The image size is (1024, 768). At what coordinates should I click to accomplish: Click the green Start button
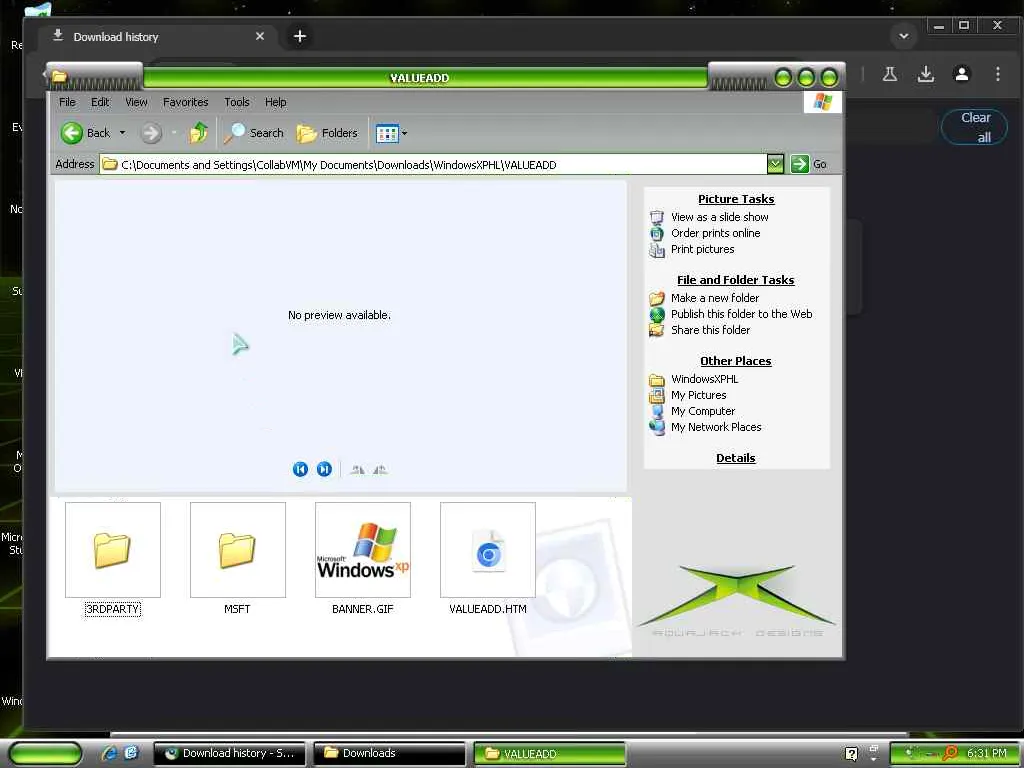click(45, 754)
